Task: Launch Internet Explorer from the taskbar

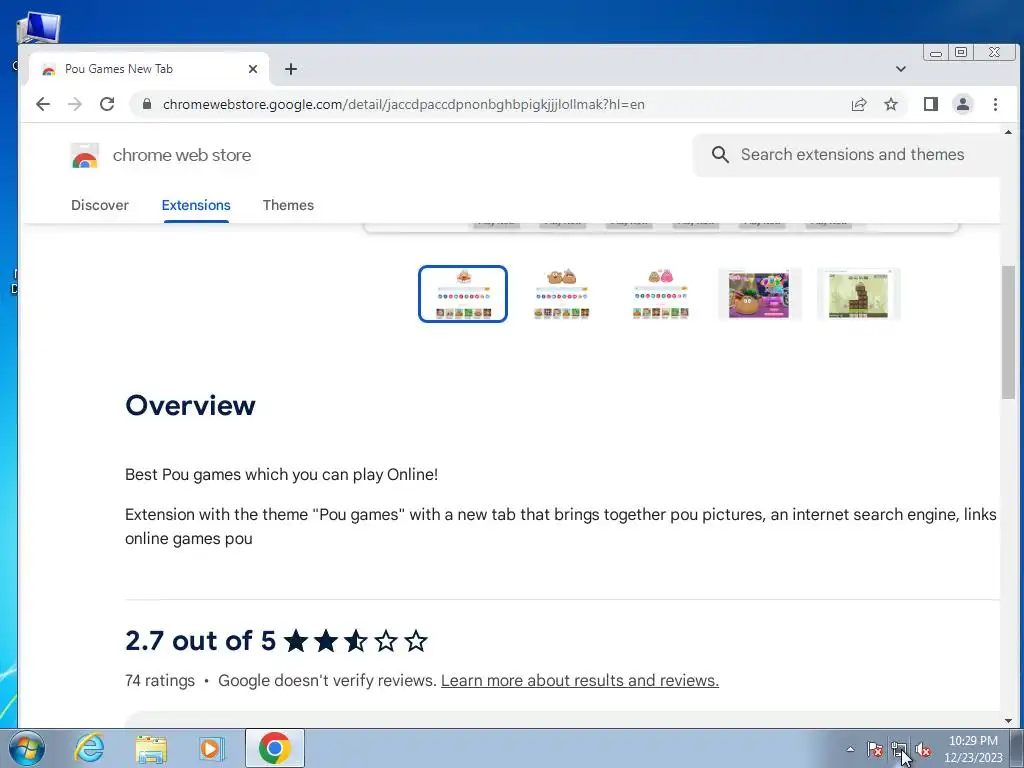Action: pyautogui.click(x=89, y=748)
